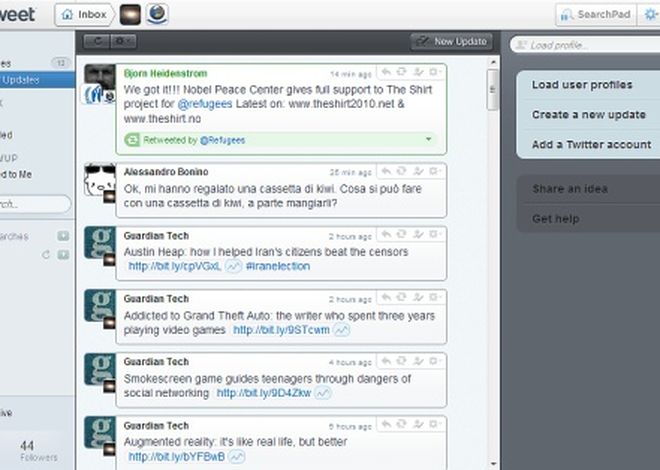View click stats for bit.ly/bYFBwB link
Viewport: 660px width, 470px height.
tap(237, 457)
